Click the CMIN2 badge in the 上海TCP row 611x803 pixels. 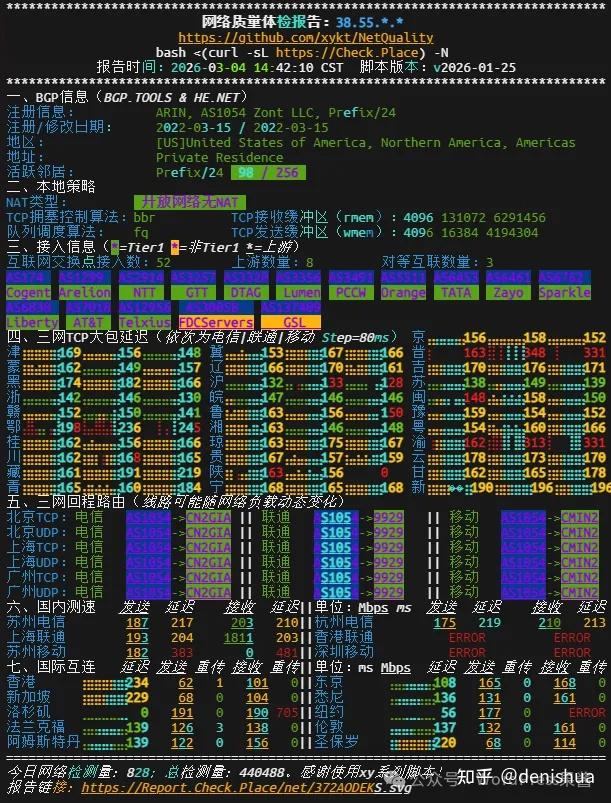579,547
